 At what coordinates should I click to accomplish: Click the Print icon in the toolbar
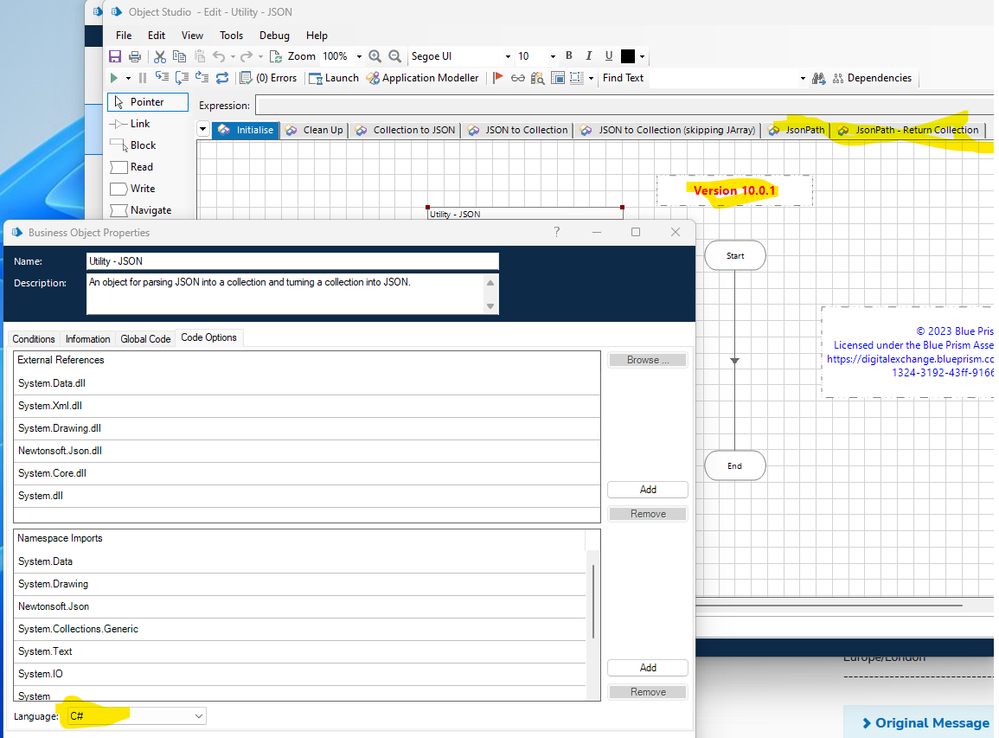[x=133, y=57]
